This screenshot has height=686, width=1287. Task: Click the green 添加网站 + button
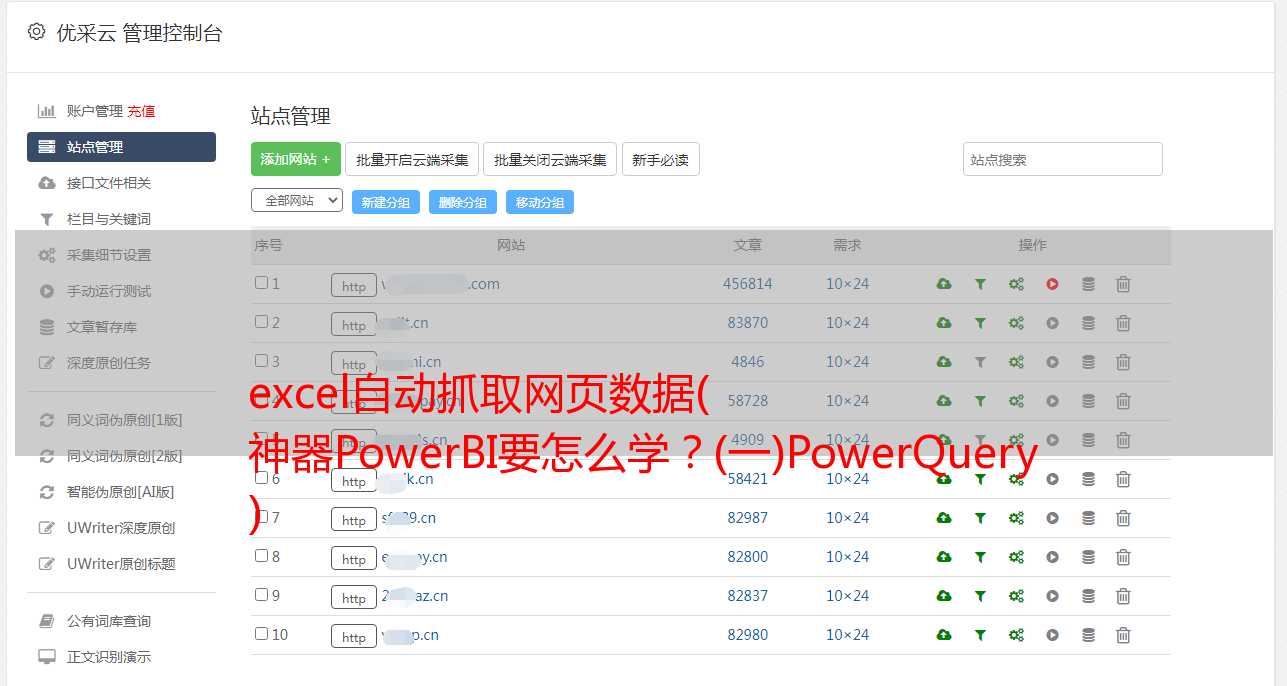tap(296, 159)
